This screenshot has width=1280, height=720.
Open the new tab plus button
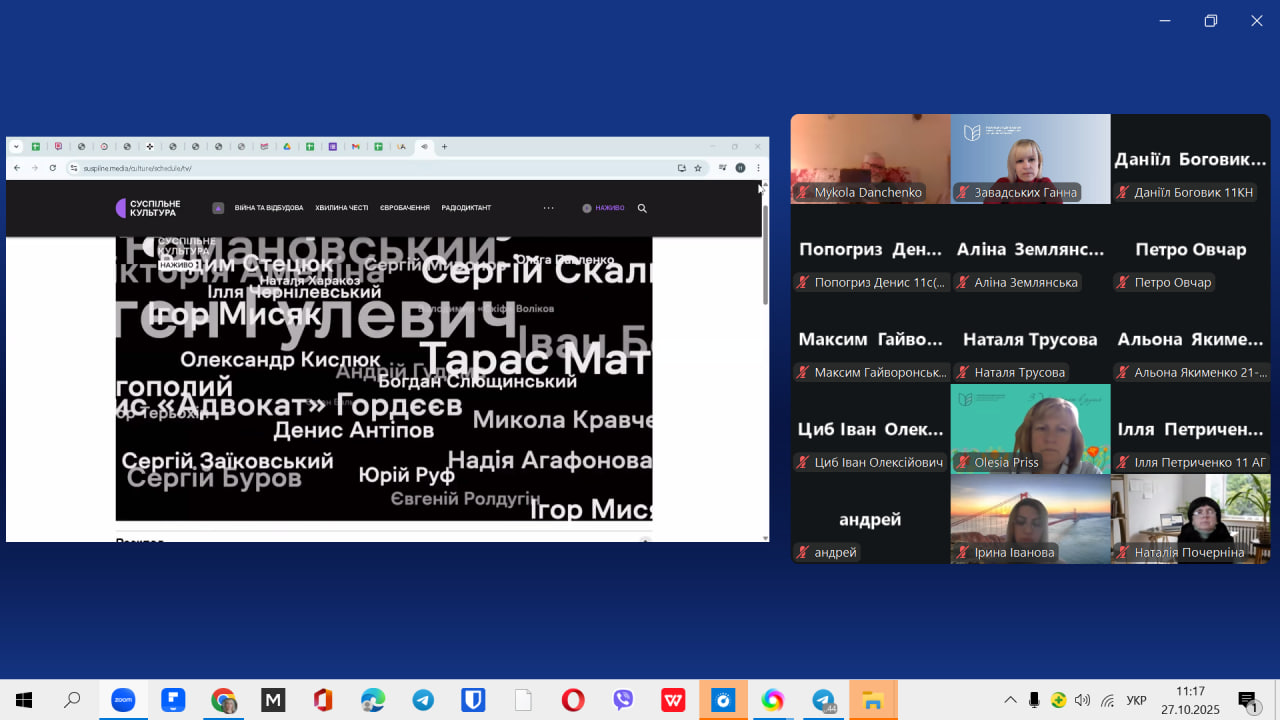click(445, 147)
